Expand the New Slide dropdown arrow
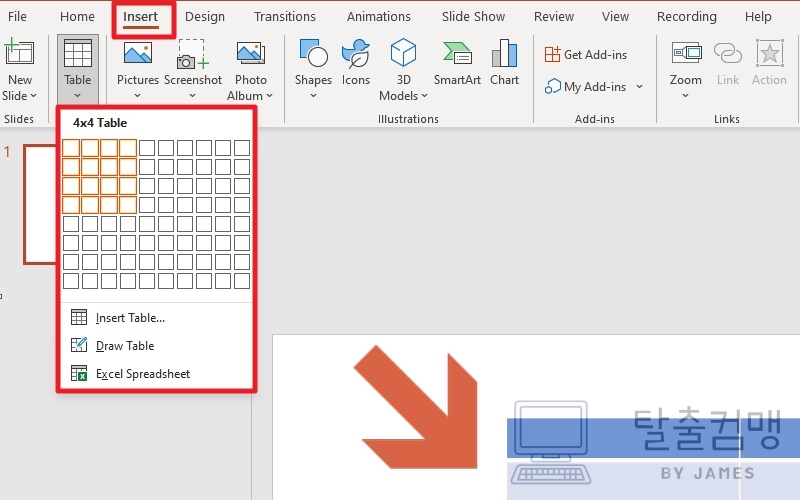Image resolution: width=800 pixels, height=500 pixels. [34, 95]
